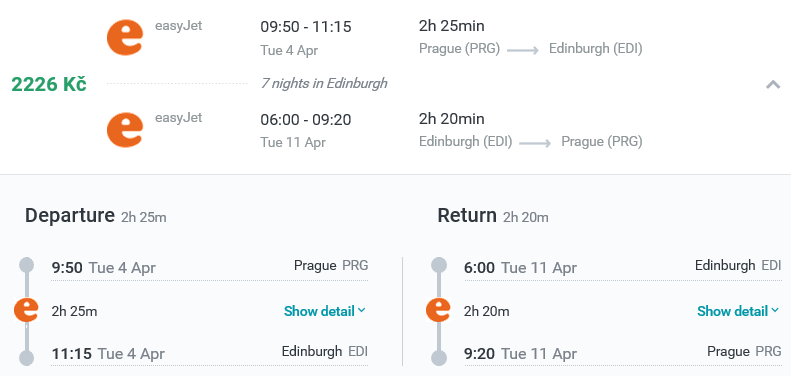Expand Show detail for departure flight
This screenshot has height=376, width=791.
324,311
